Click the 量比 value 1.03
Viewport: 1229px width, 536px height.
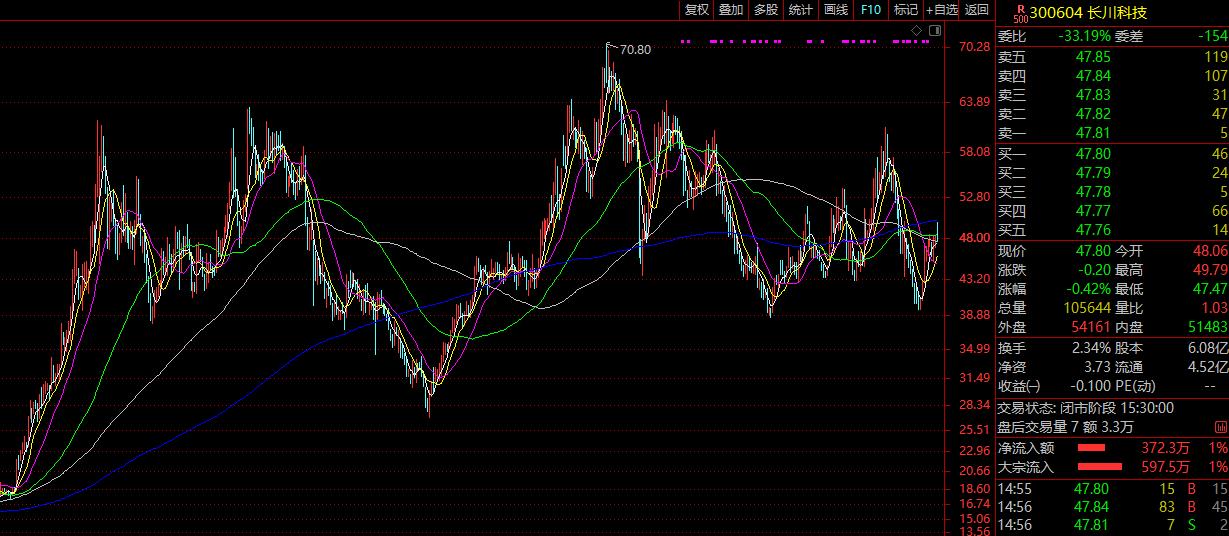[x=1213, y=309]
